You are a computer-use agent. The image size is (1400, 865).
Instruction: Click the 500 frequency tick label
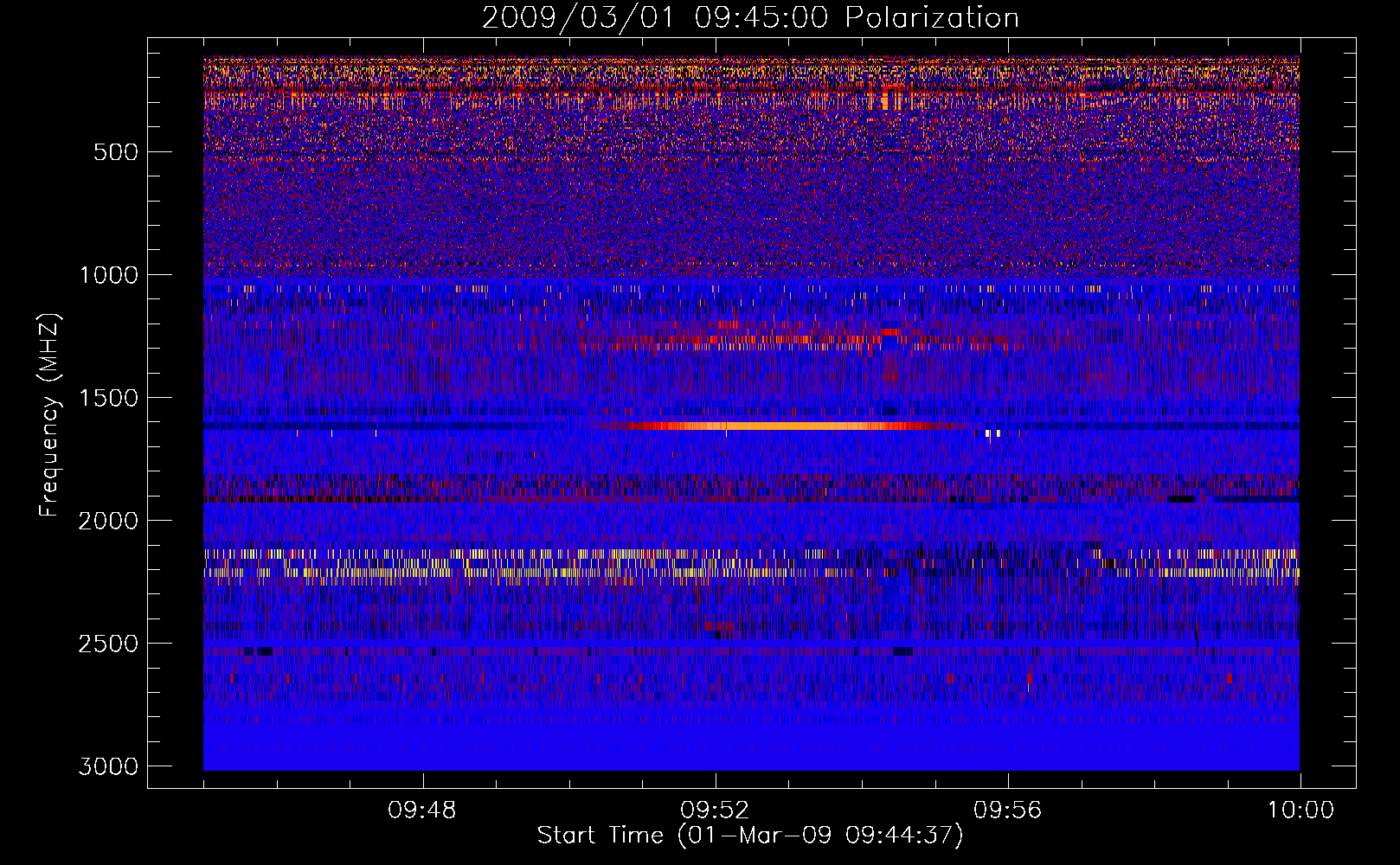(x=116, y=152)
